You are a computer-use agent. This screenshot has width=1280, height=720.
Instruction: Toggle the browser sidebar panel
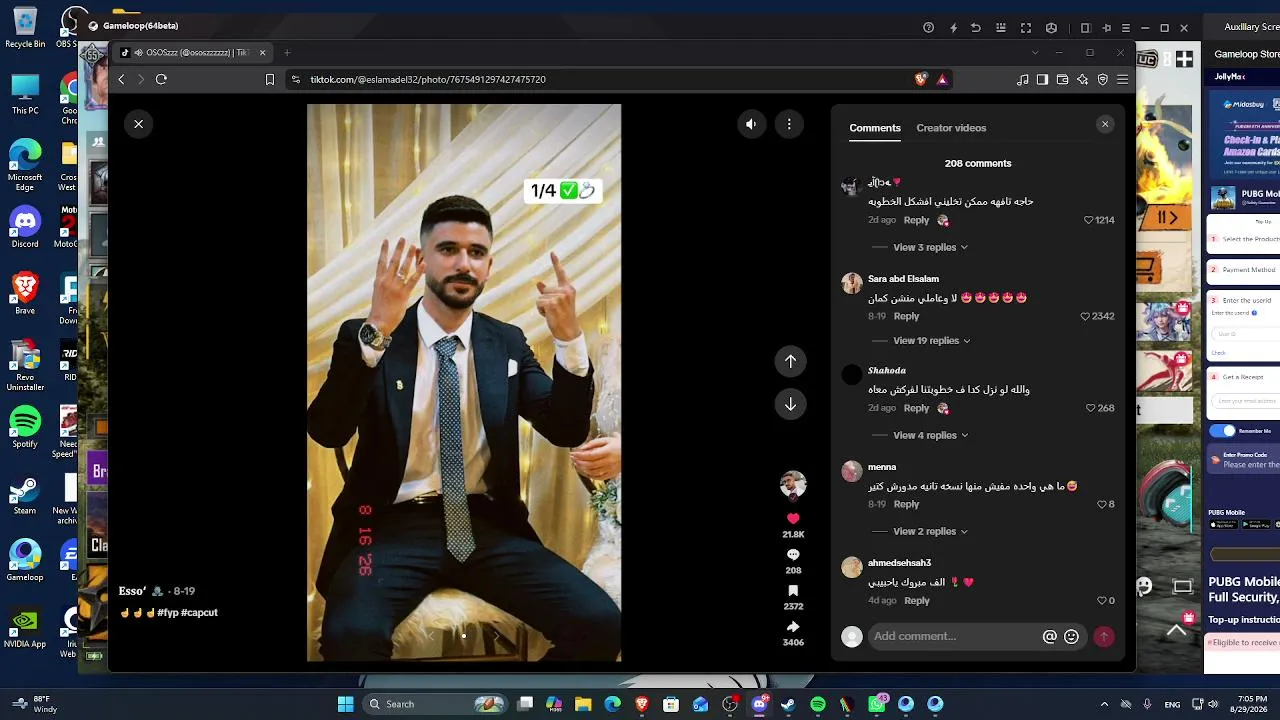(x=1042, y=79)
